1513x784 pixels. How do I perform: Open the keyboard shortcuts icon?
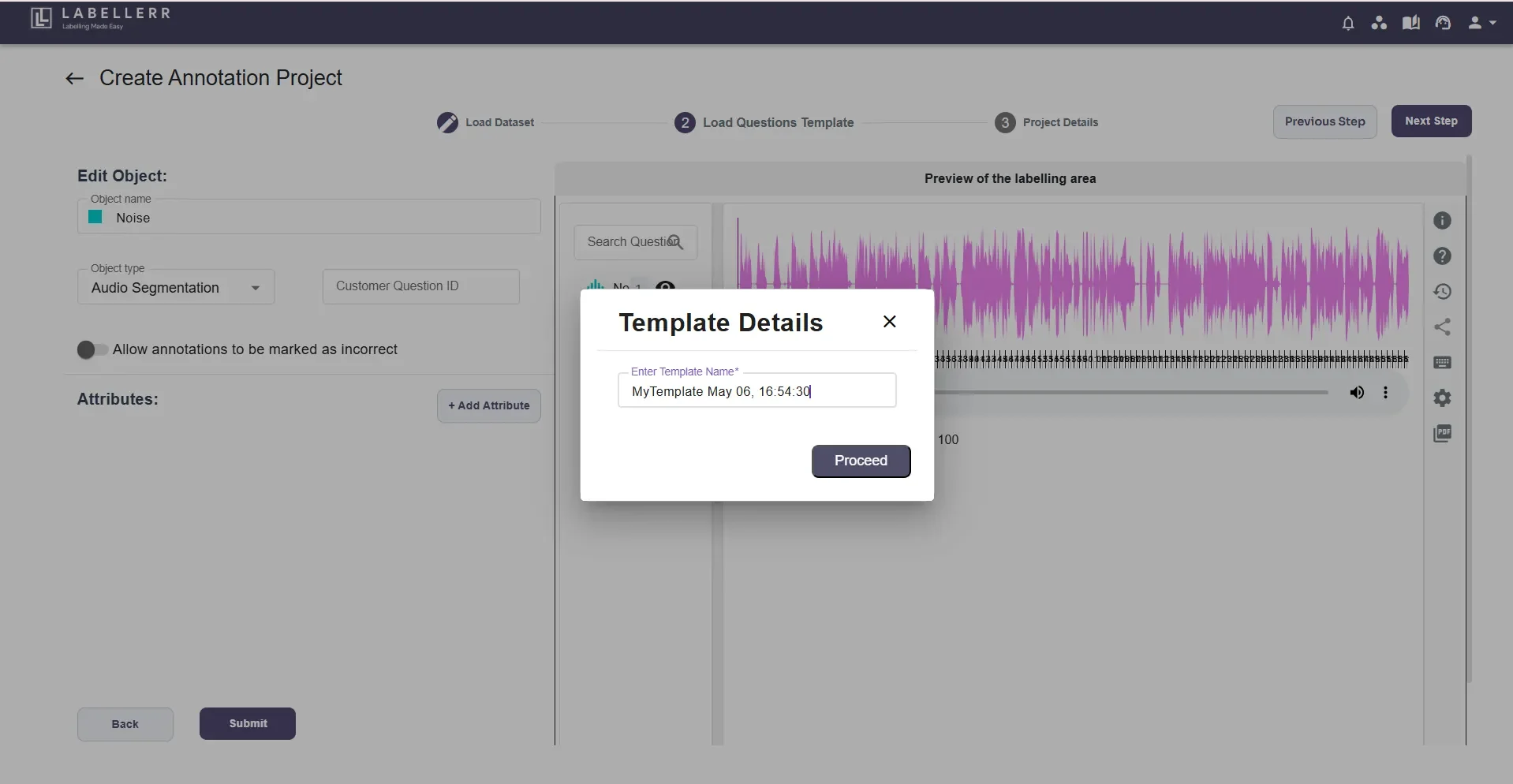click(x=1442, y=363)
